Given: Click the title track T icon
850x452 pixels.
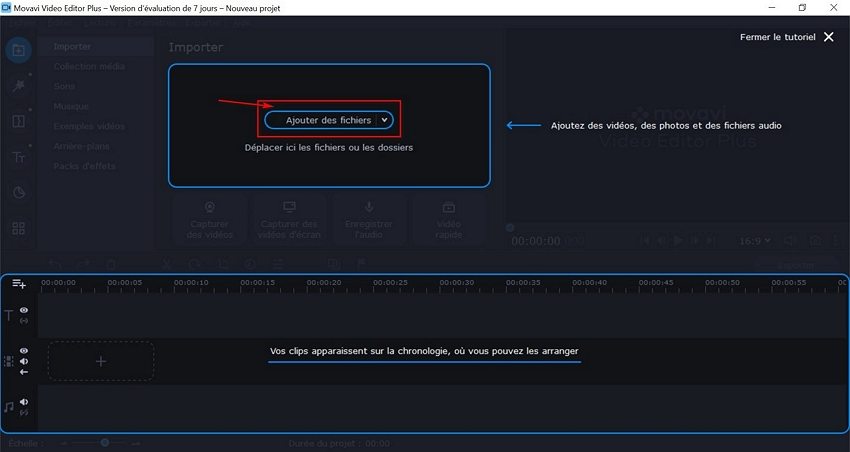Looking at the screenshot, I should (x=9, y=316).
